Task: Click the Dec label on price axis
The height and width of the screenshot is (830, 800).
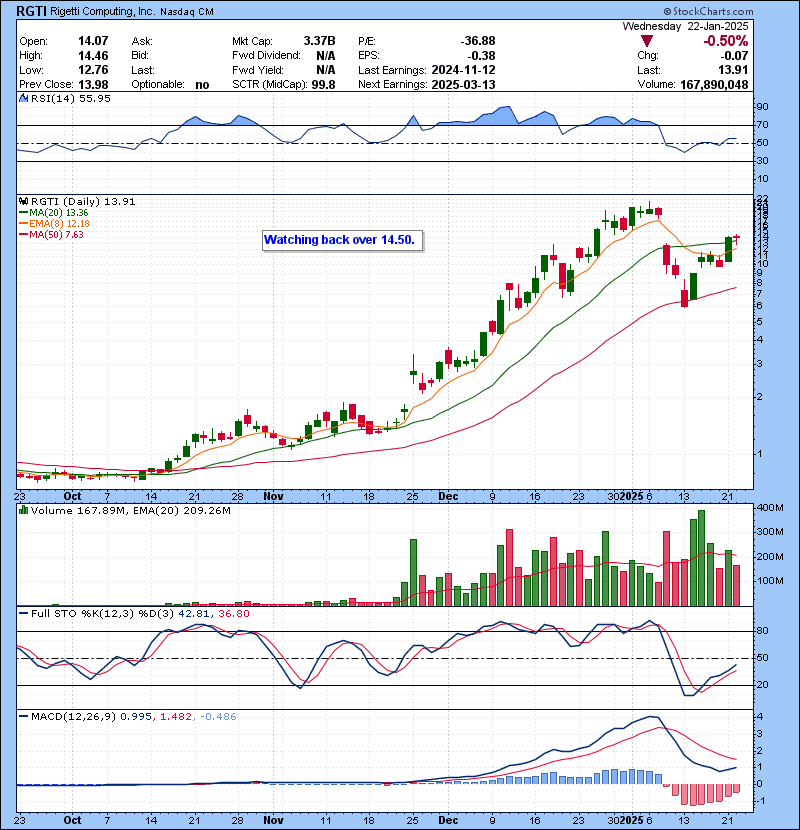Action: [x=448, y=497]
